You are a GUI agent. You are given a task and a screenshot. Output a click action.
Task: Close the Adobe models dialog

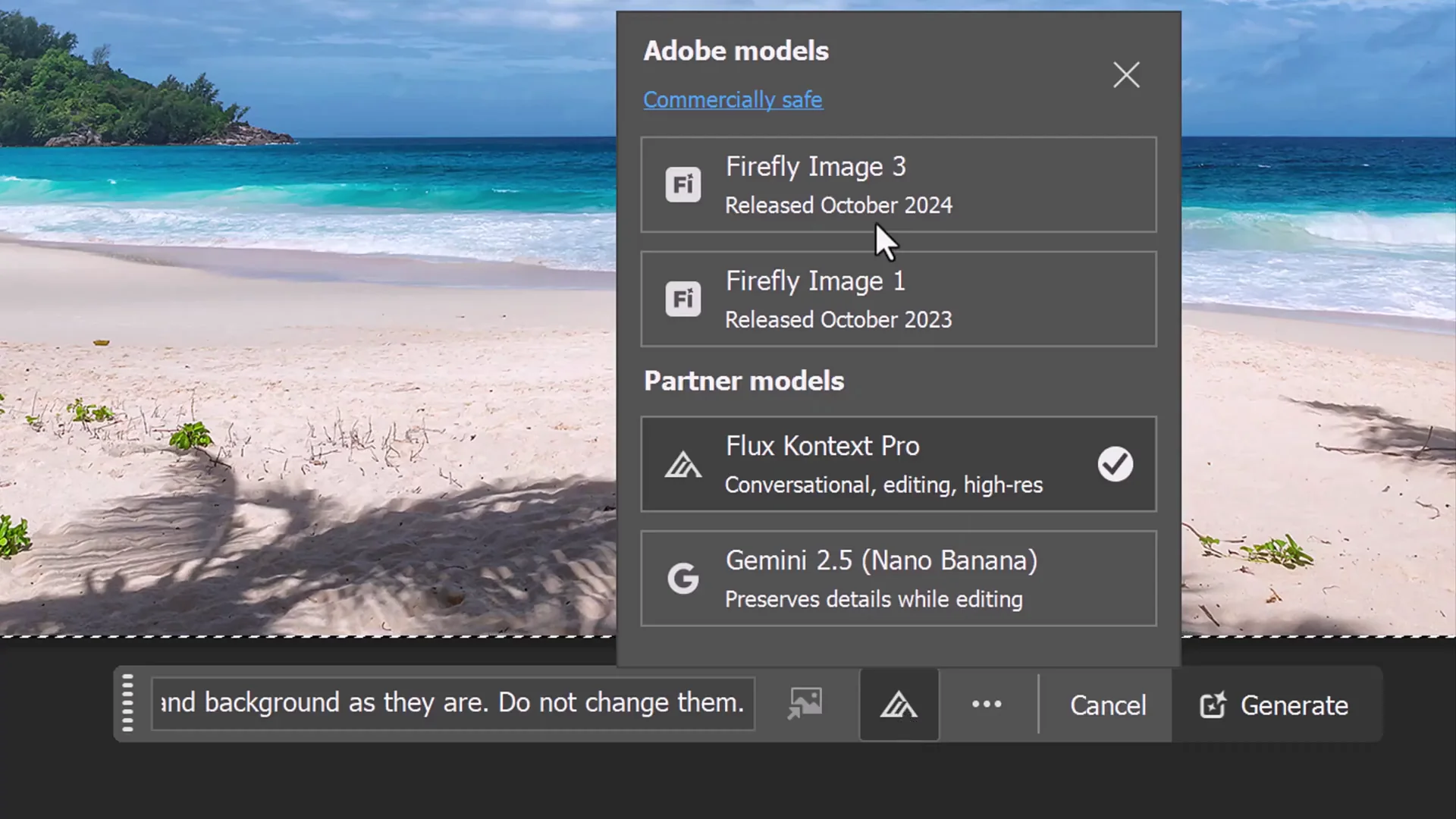1126,74
